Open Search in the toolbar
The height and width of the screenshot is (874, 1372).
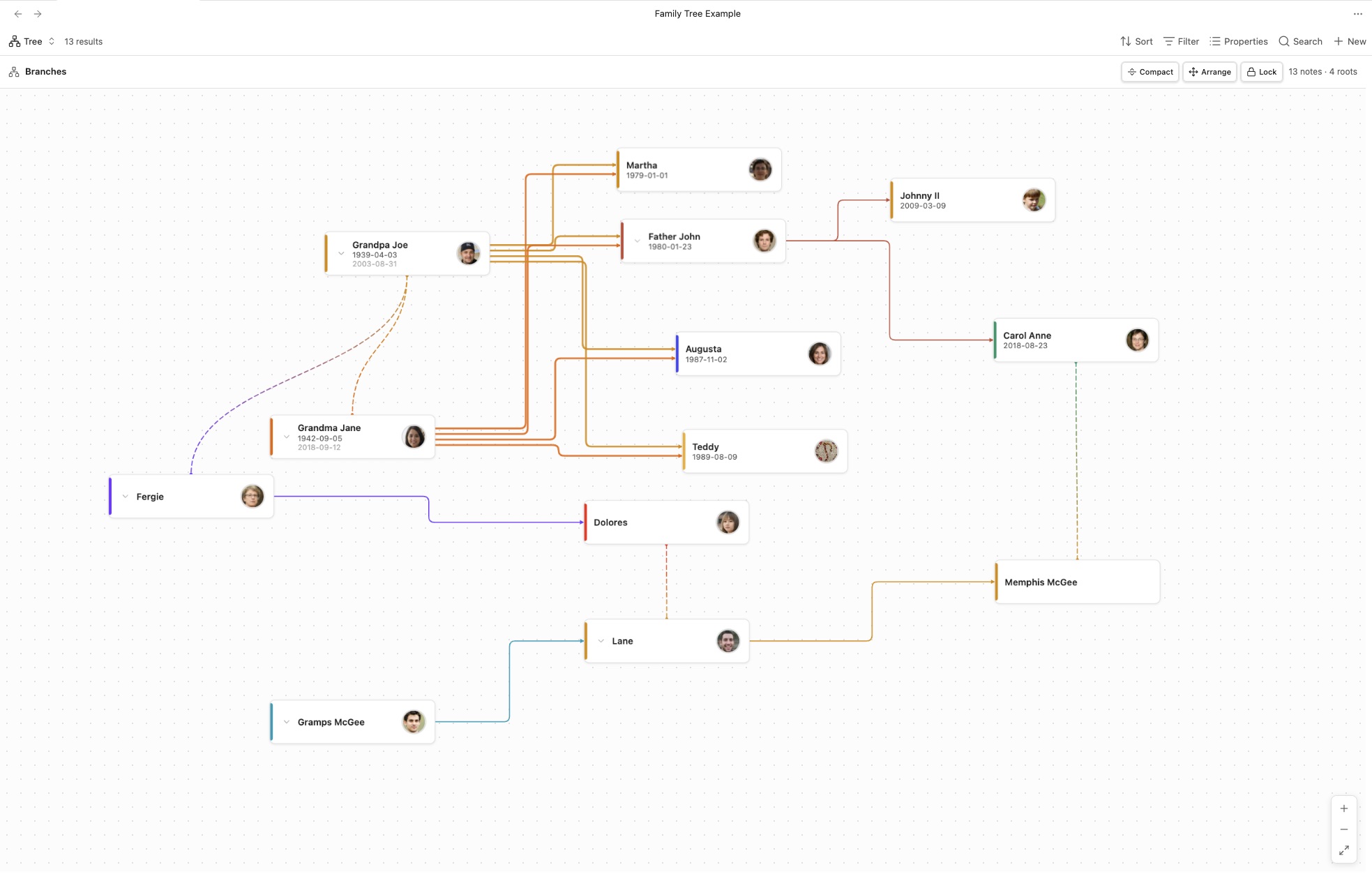pyautogui.click(x=1300, y=42)
